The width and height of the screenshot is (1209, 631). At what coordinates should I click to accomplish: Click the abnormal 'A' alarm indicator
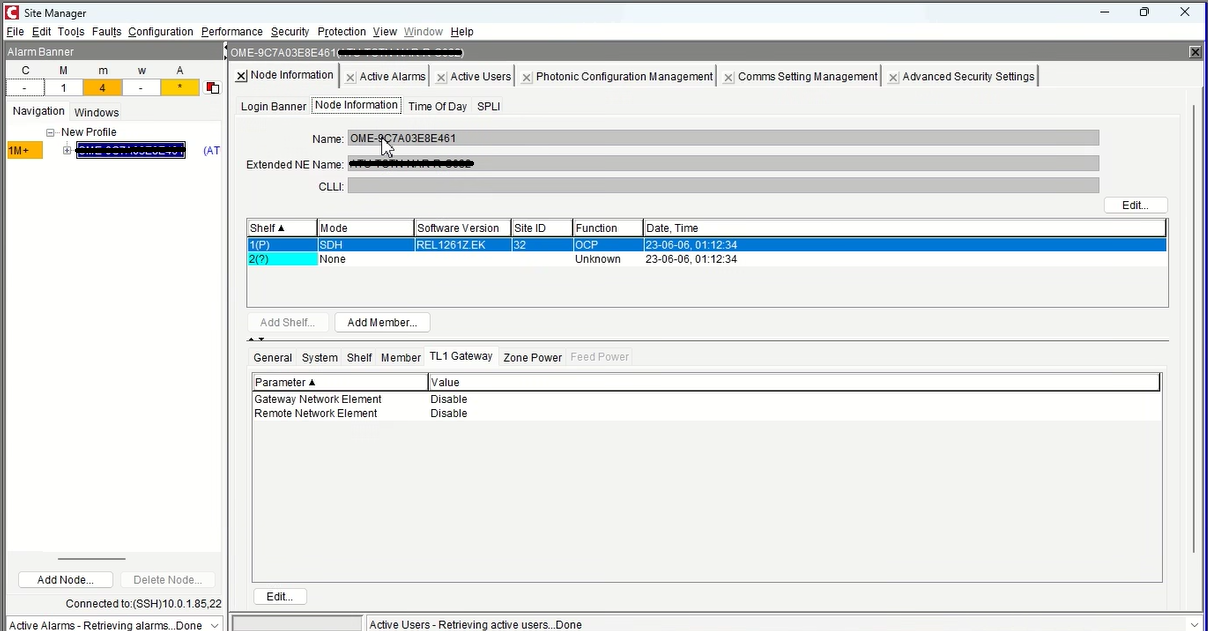tap(179, 87)
